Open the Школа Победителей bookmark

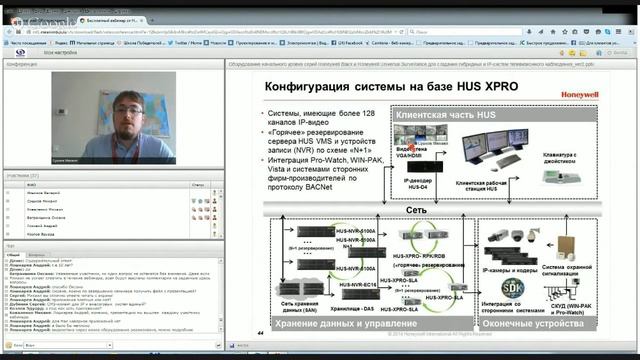tap(142, 42)
